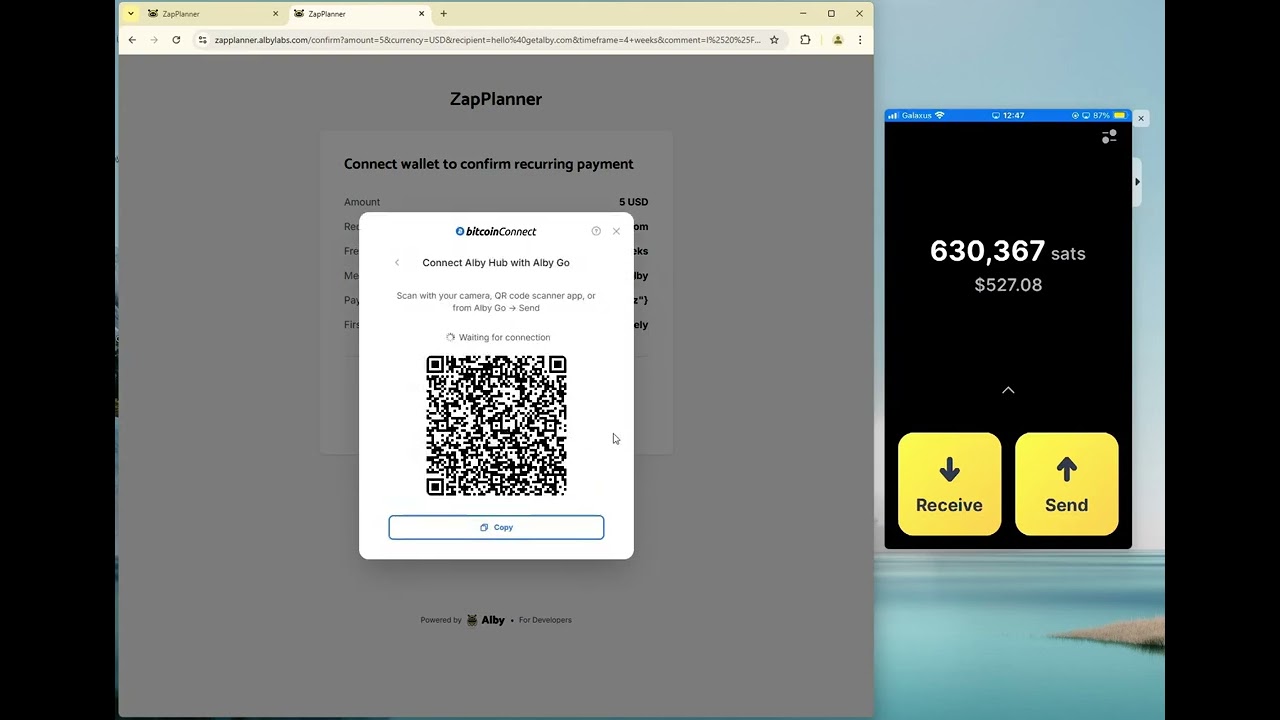Bookmark this page with the star icon
Screen dimensions: 1280x720
tap(774, 40)
